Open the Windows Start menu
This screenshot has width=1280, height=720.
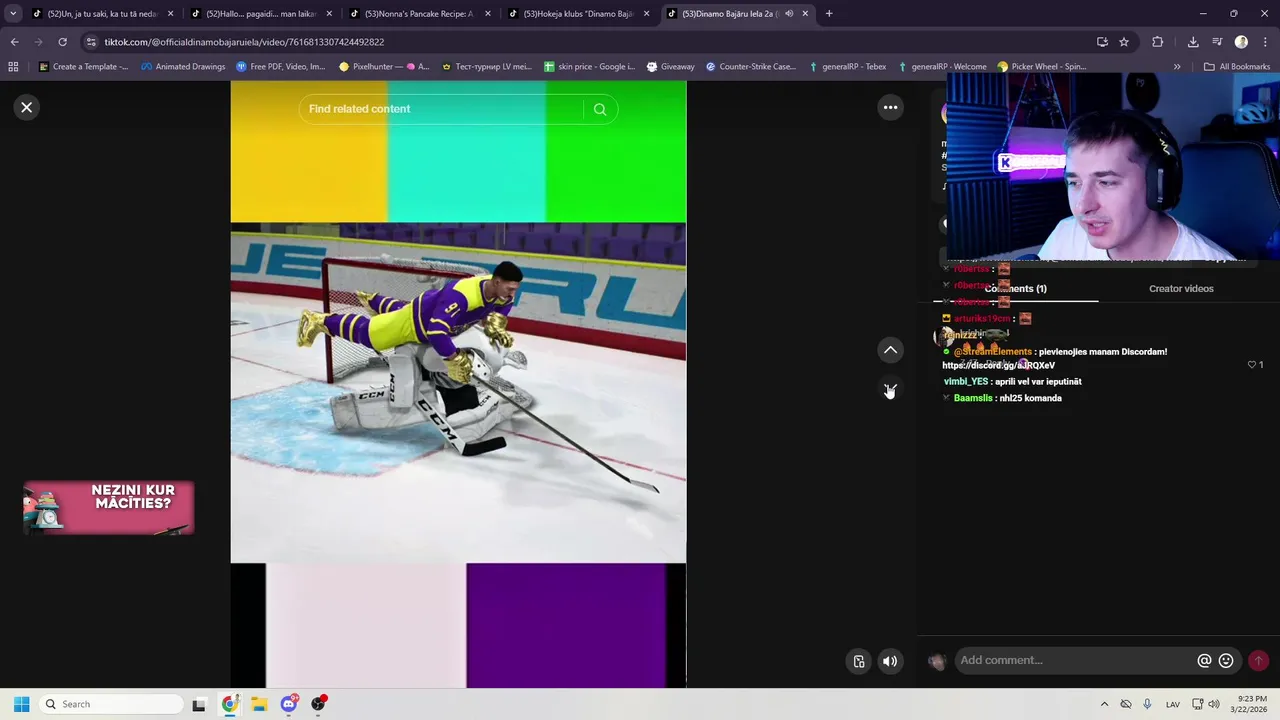pyautogui.click(x=21, y=704)
